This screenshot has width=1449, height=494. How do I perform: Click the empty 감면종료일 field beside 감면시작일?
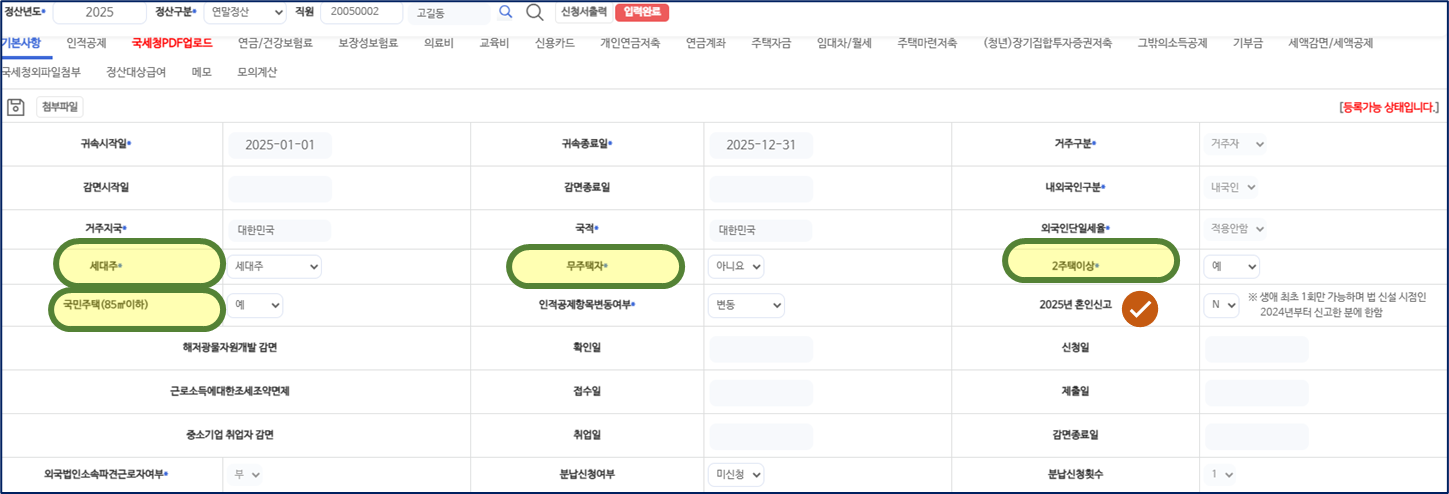(761, 187)
